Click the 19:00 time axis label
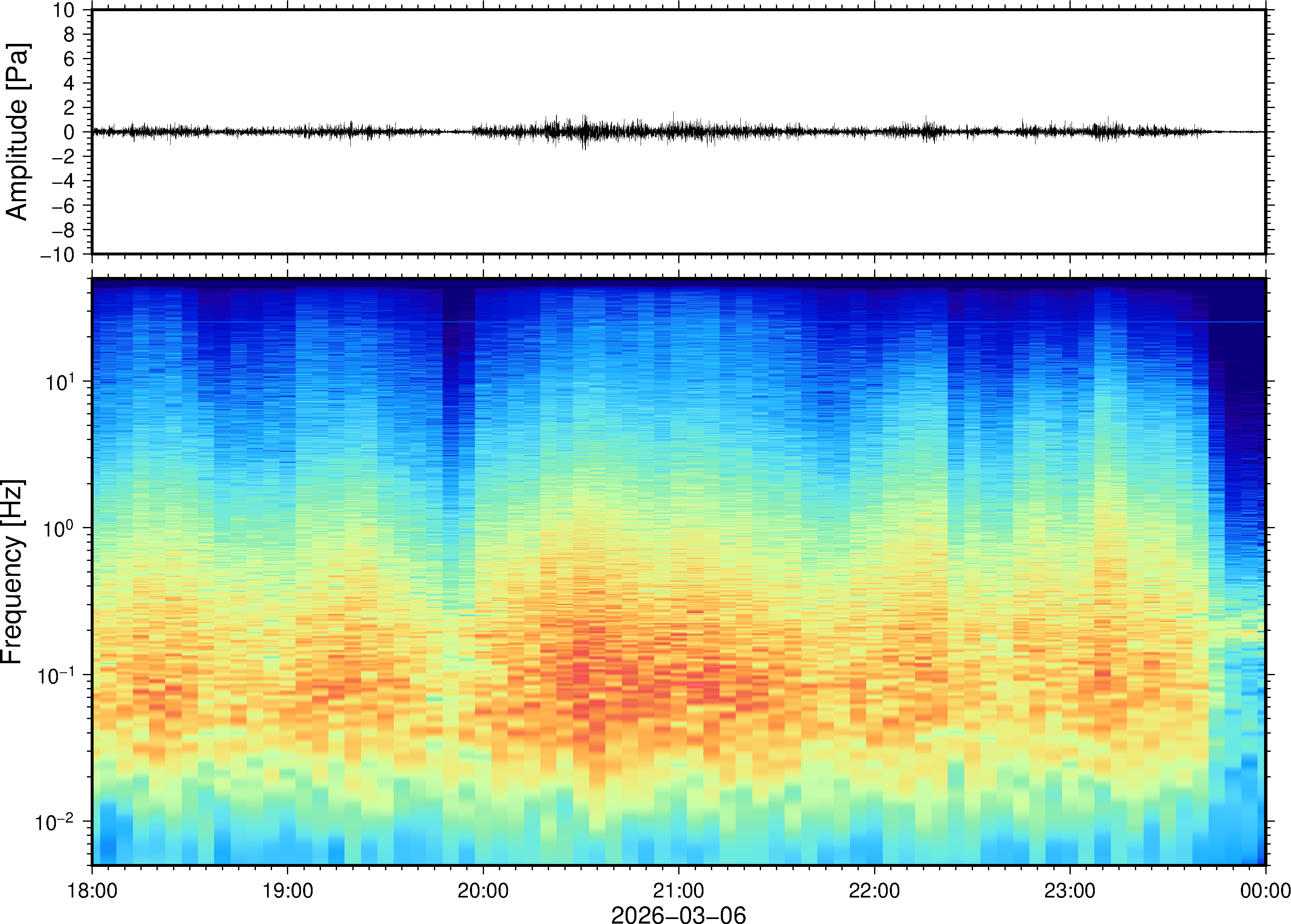This screenshot has height=924, width=1291. (x=287, y=891)
